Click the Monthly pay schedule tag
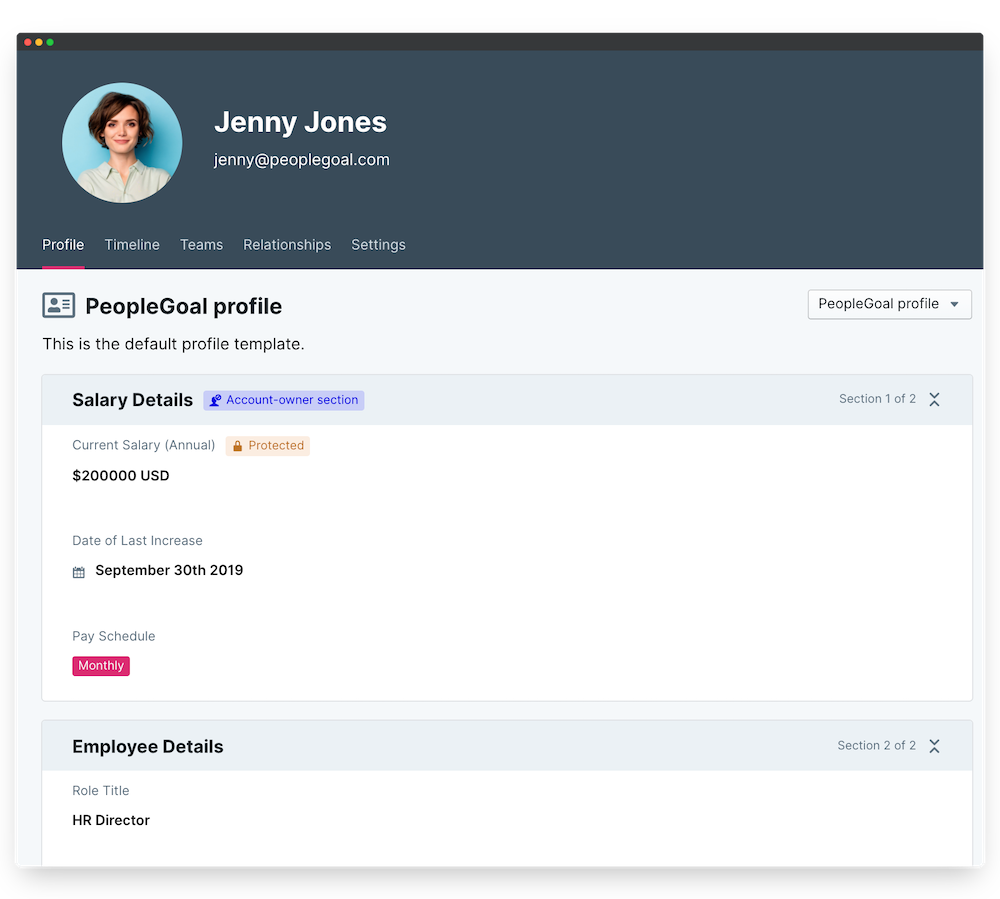The image size is (1000, 899). [101, 666]
